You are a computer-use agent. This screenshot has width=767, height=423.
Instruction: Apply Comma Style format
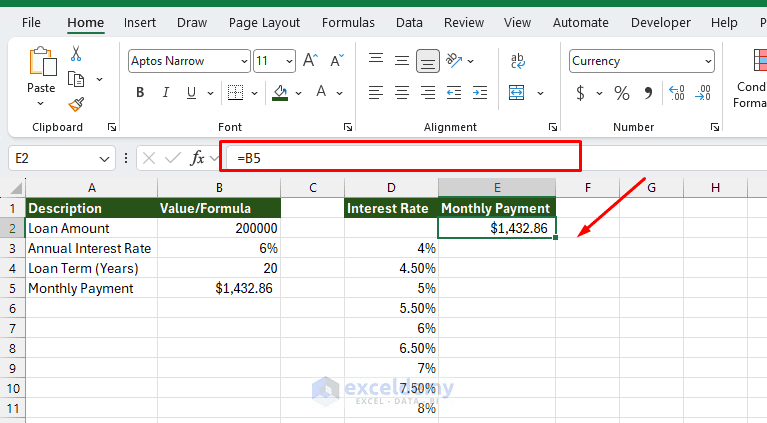(648, 92)
